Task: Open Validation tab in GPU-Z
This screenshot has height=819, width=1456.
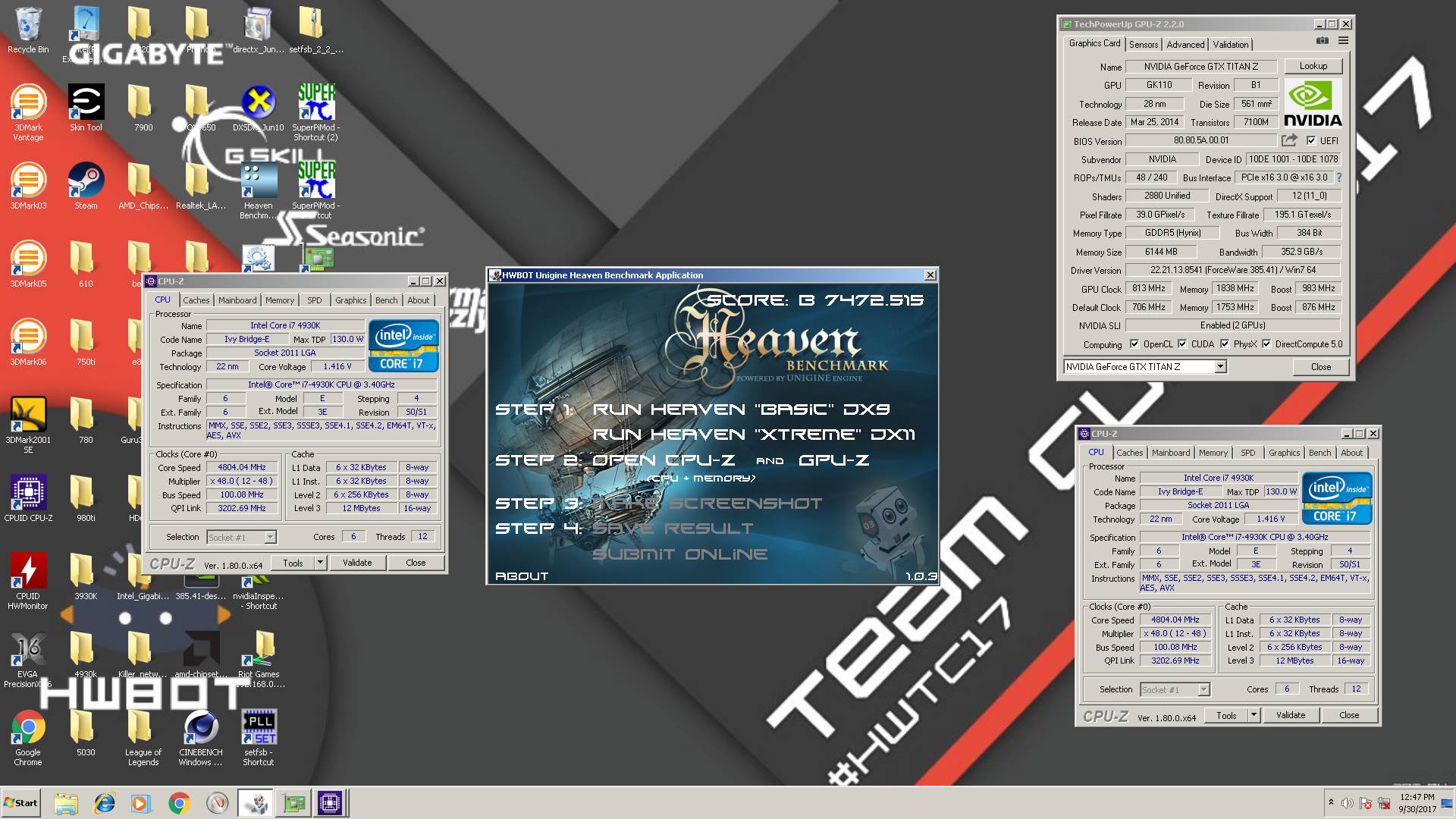Action: [x=1230, y=45]
